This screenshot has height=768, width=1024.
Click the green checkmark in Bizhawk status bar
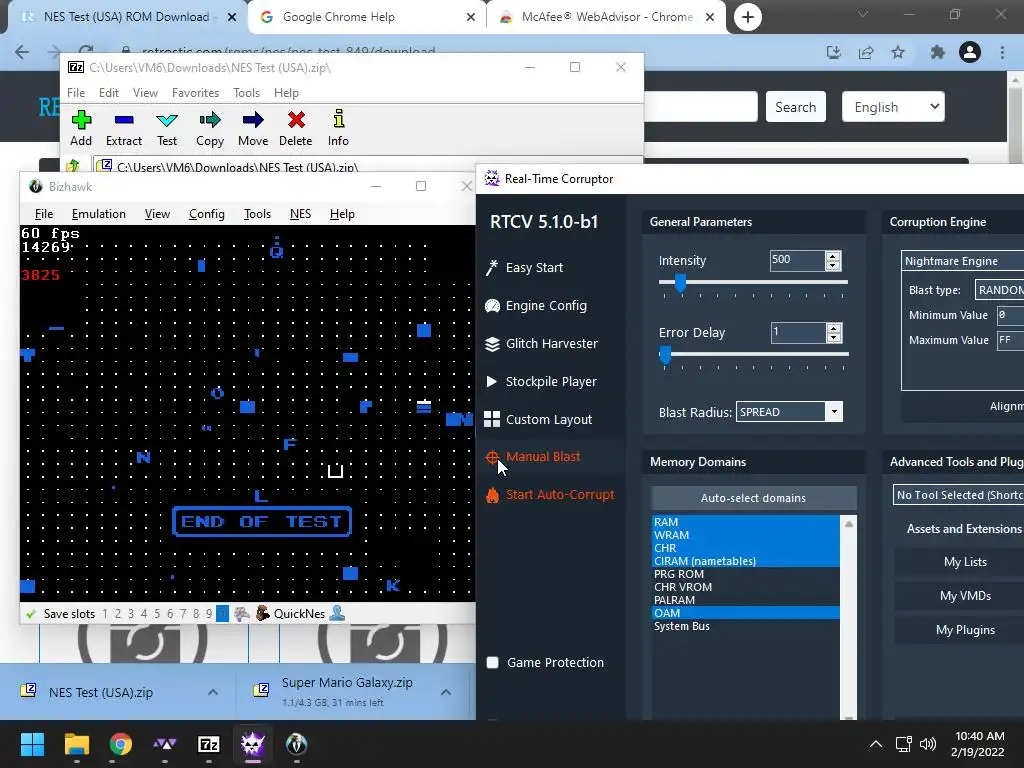tap(30, 614)
